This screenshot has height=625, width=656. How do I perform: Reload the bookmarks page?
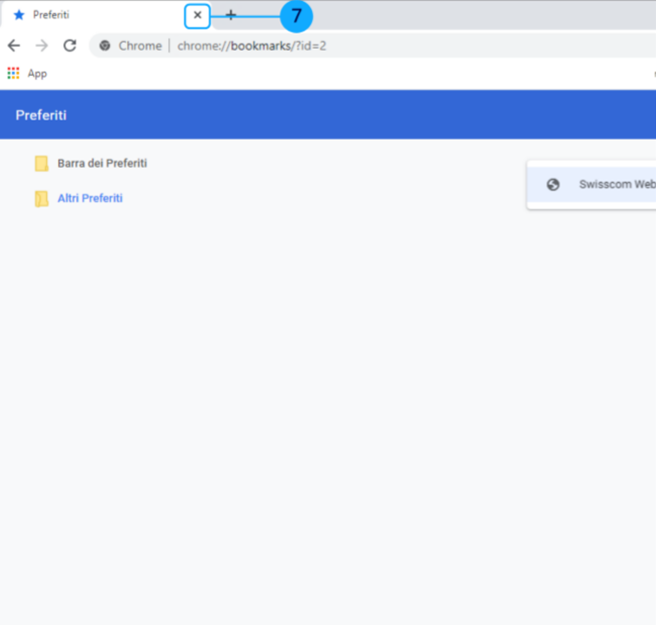[x=69, y=45]
